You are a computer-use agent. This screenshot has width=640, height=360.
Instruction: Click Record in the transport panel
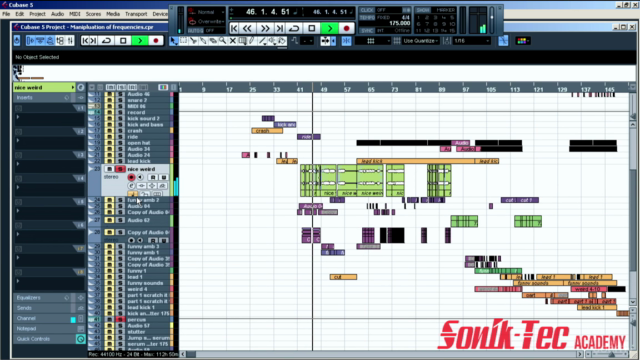coord(347,28)
